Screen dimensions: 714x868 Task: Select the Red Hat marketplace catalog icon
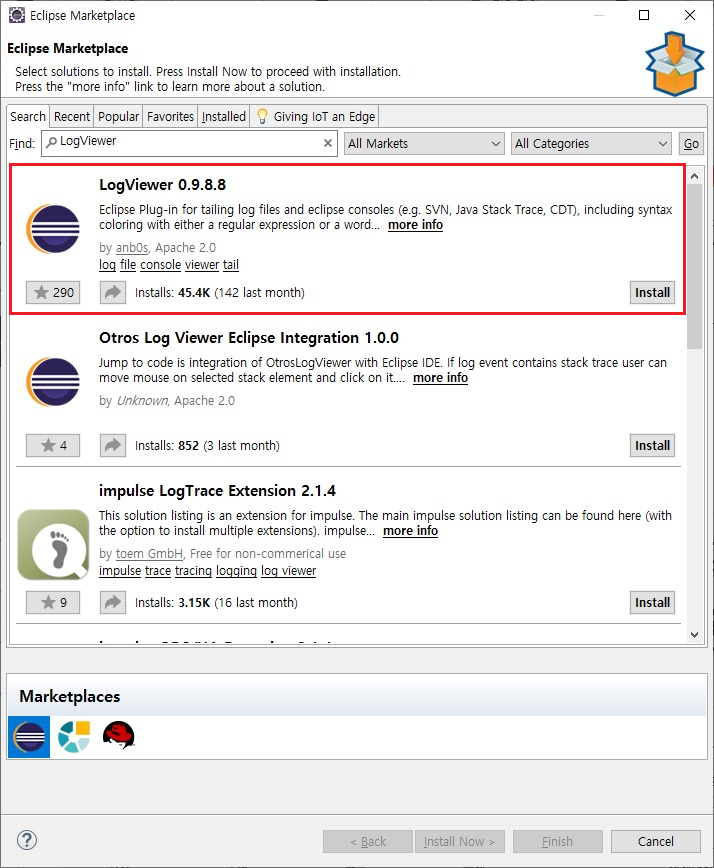(x=118, y=735)
